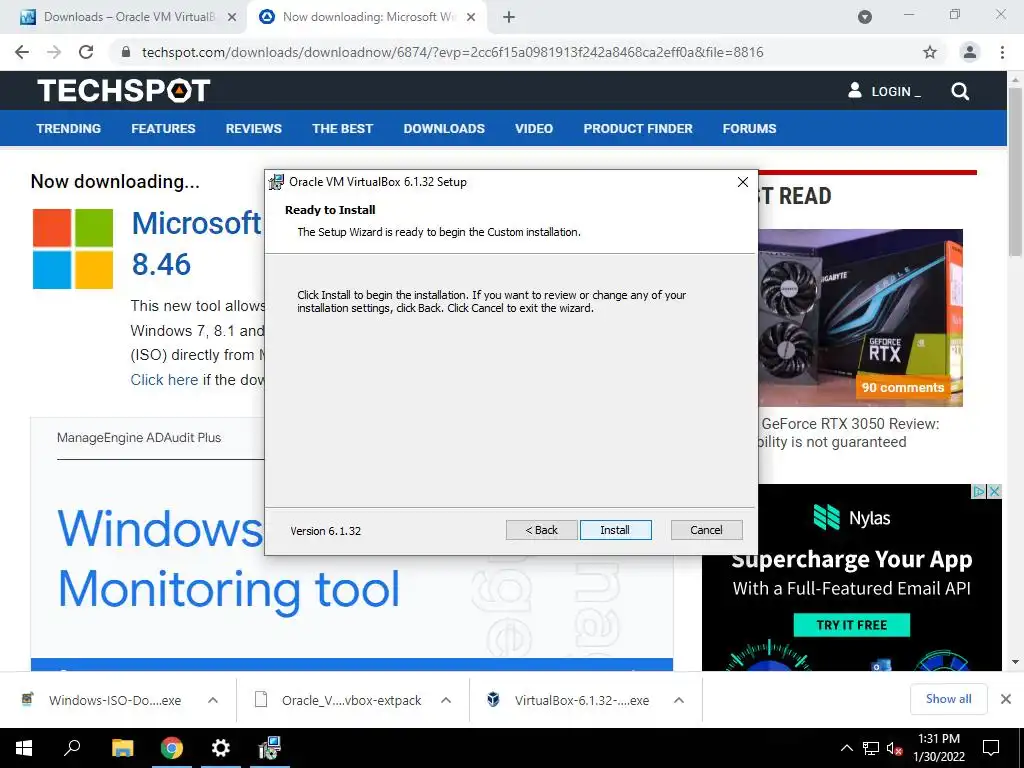Close the VirtualBox Setup dialog
The width and height of the screenshot is (1024, 768).
tap(743, 182)
